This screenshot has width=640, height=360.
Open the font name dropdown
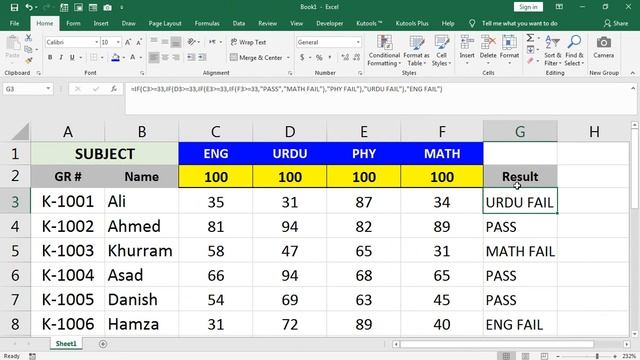[x=97, y=42]
